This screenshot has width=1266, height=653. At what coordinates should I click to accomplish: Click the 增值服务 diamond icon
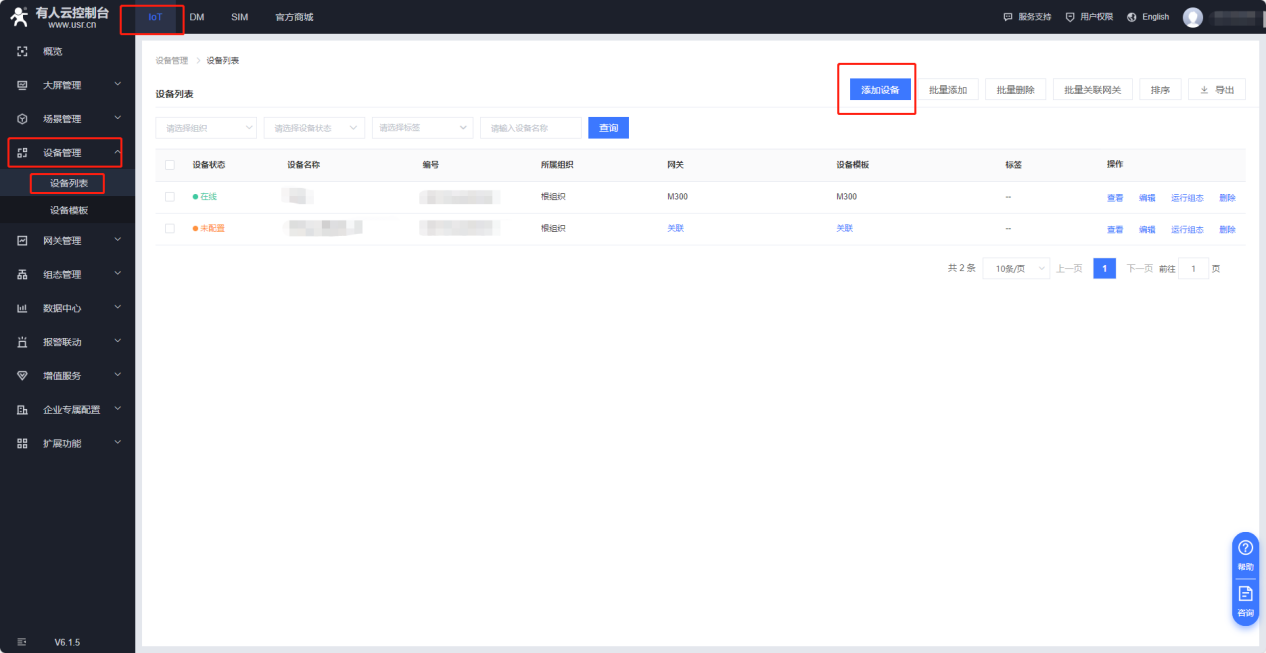(x=22, y=376)
